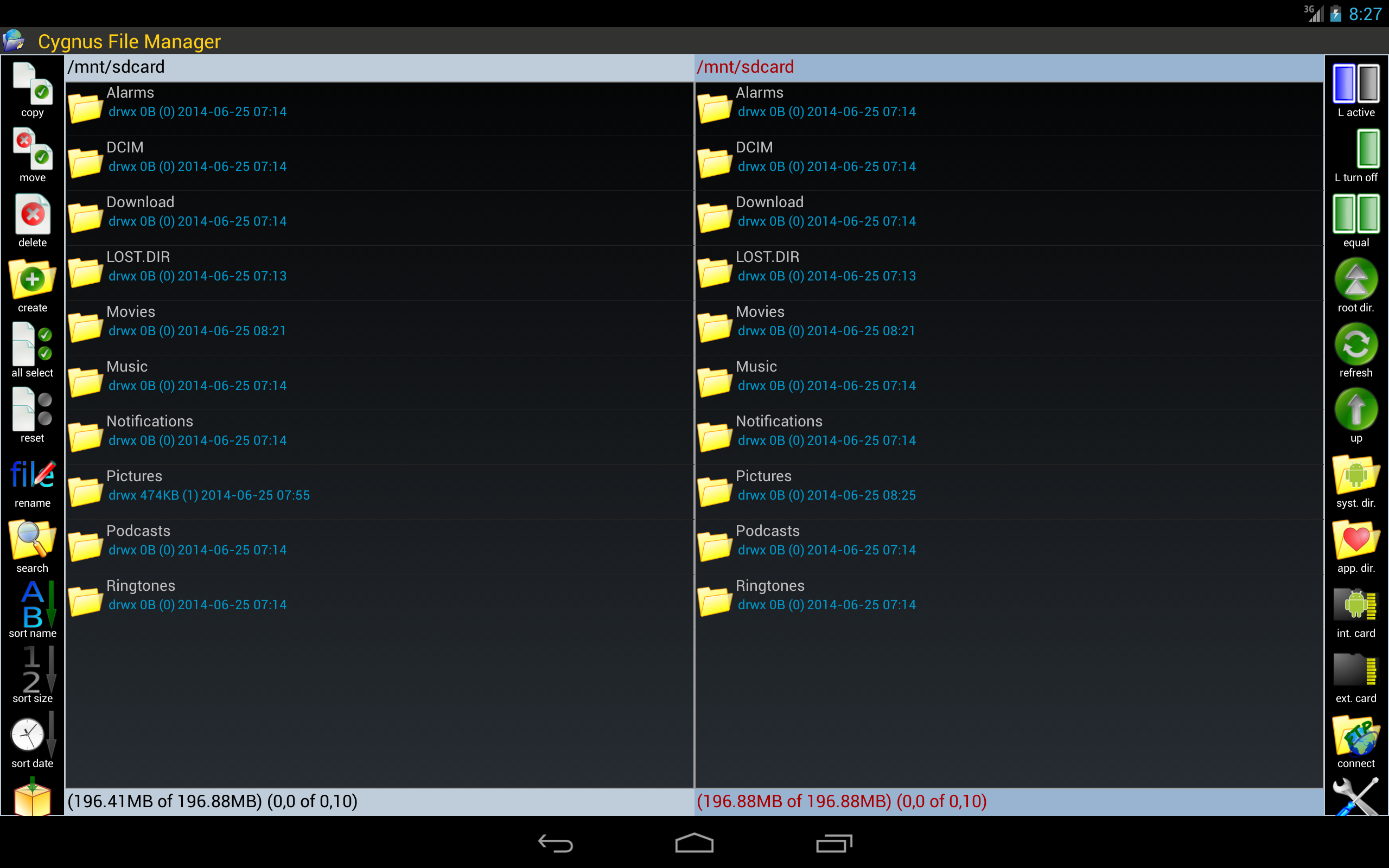1389x868 pixels.
Task: Toggle L turn off panel
Action: pos(1356,150)
